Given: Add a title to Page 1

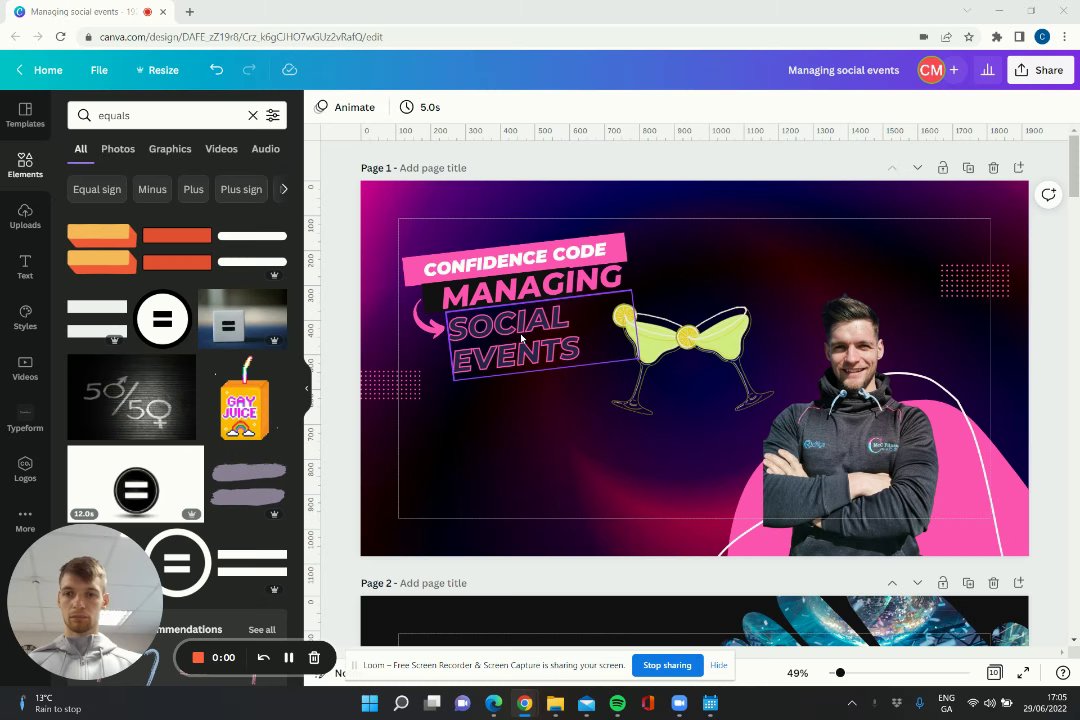Looking at the screenshot, I should [x=433, y=167].
